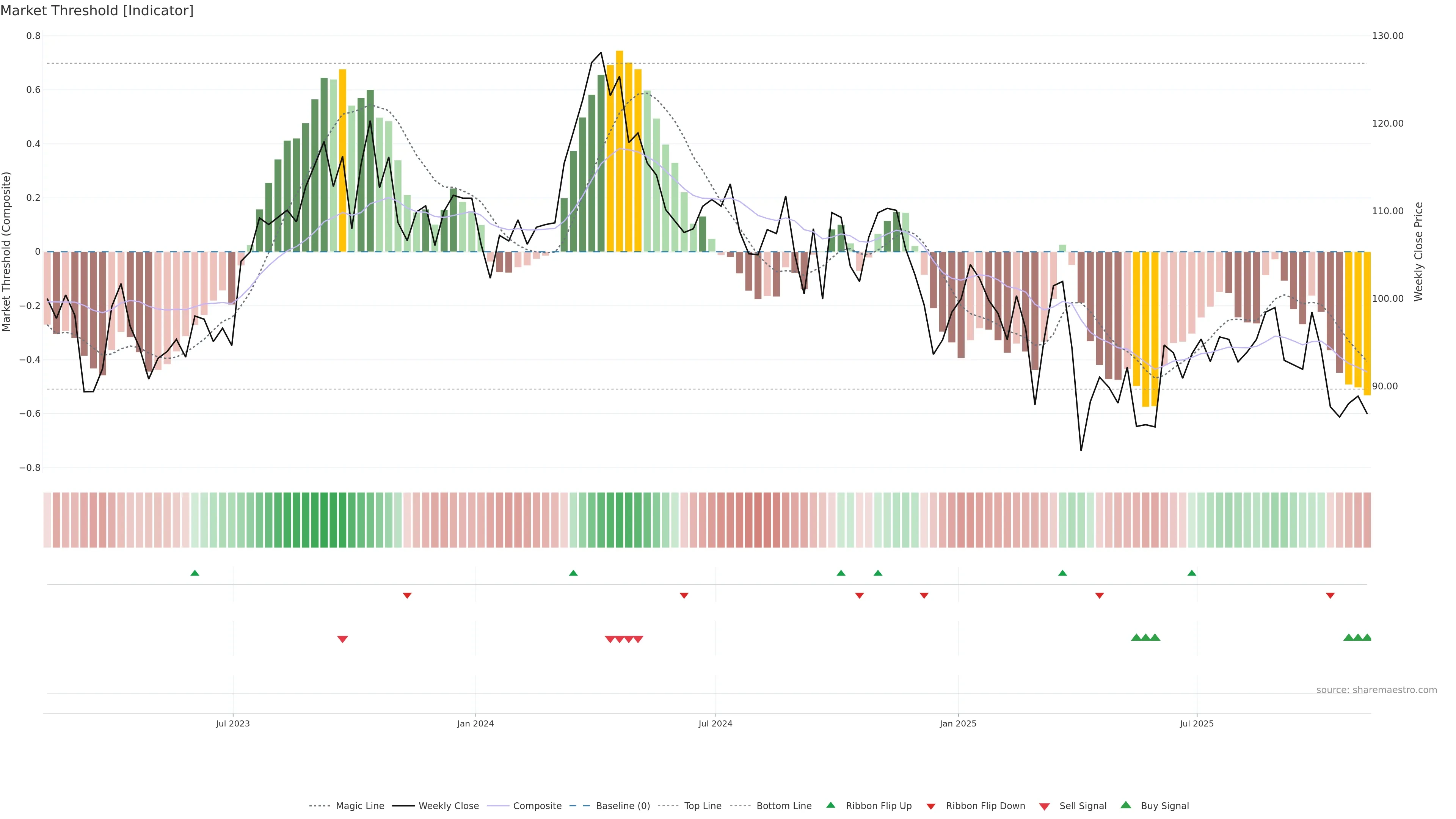This screenshot has width=1456, height=819.
Task: Click the first green ribbon flip-up marker
Action: coord(195,573)
